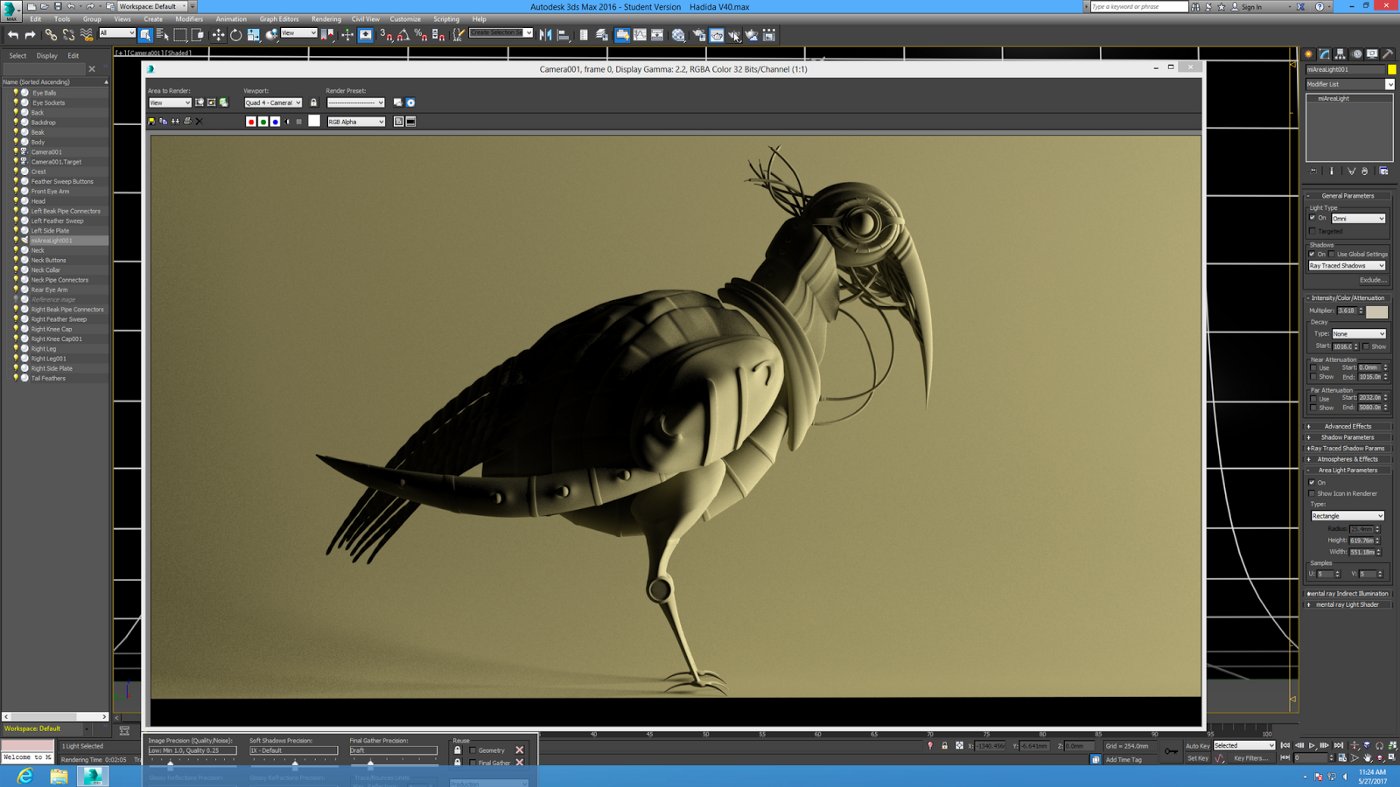Click Key Filters... button
The width and height of the screenshot is (1400, 787).
(1251, 758)
